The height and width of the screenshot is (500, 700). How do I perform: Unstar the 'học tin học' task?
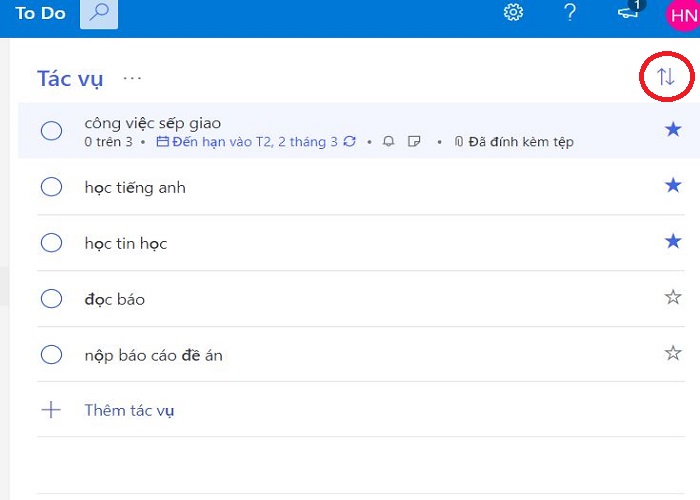coord(673,242)
